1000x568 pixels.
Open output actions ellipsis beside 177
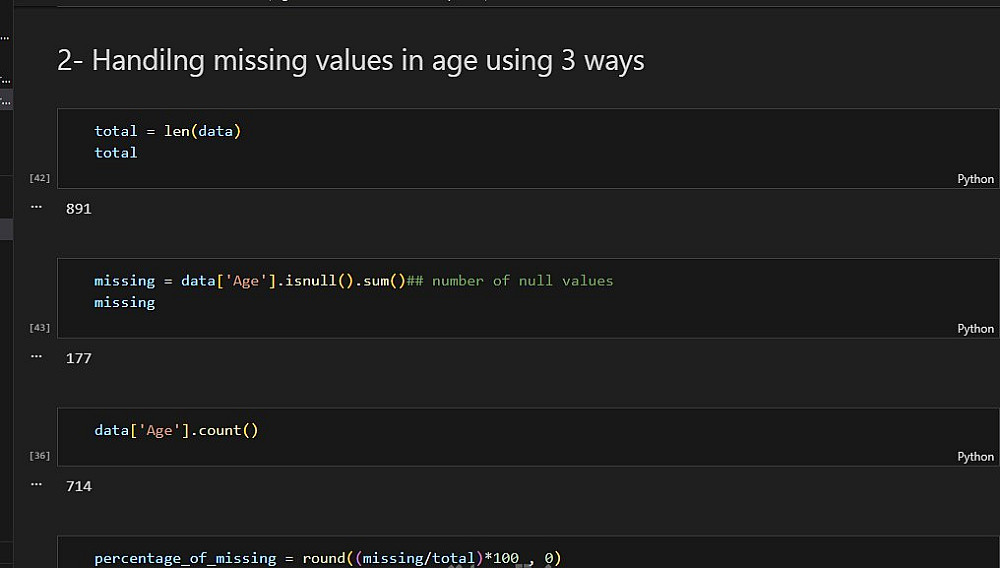[37, 356]
